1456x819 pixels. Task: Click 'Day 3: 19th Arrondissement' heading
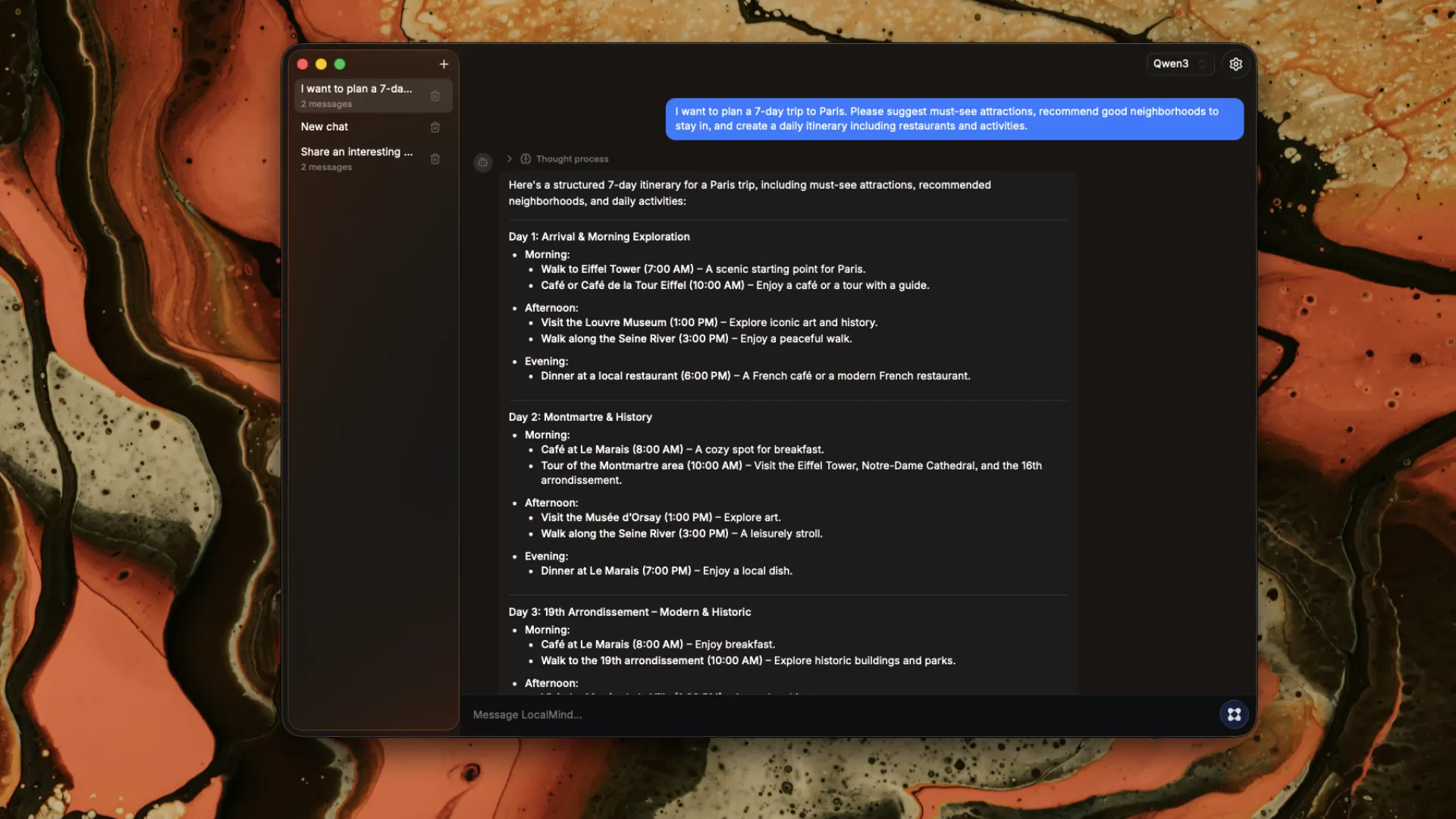[x=629, y=613]
